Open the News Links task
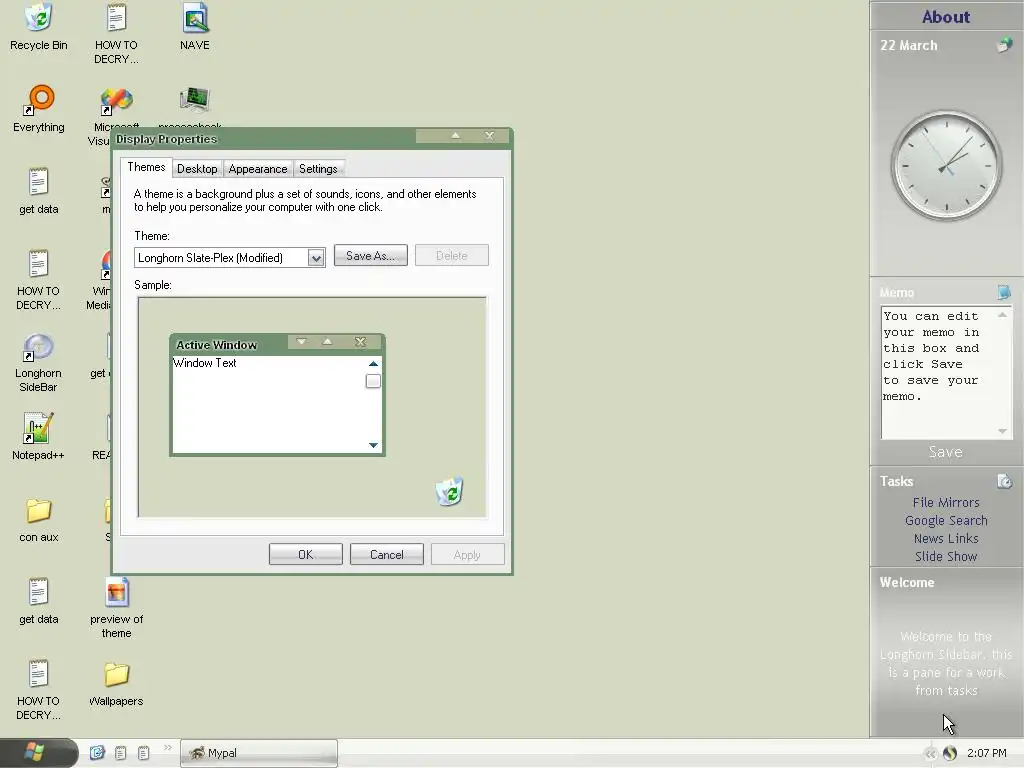Screen dimensions: 1024x768 946,538
